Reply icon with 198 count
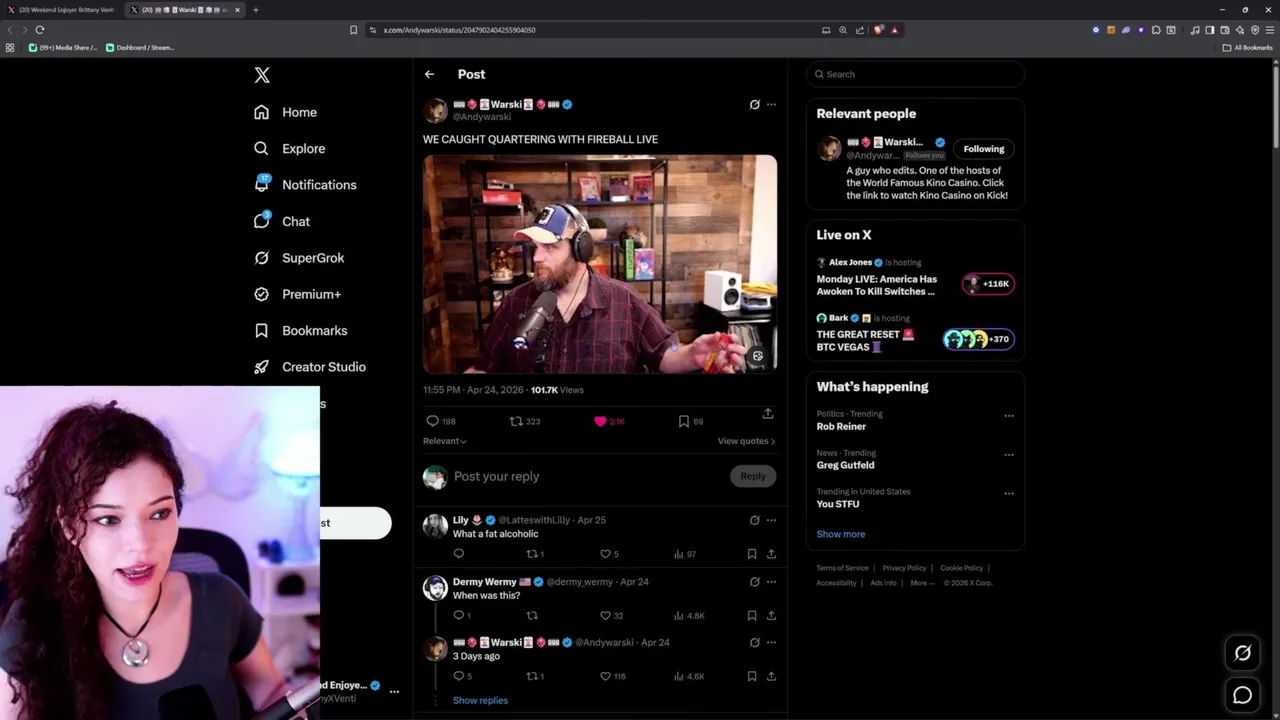Screen dimensions: 1280x720 tap(432, 421)
